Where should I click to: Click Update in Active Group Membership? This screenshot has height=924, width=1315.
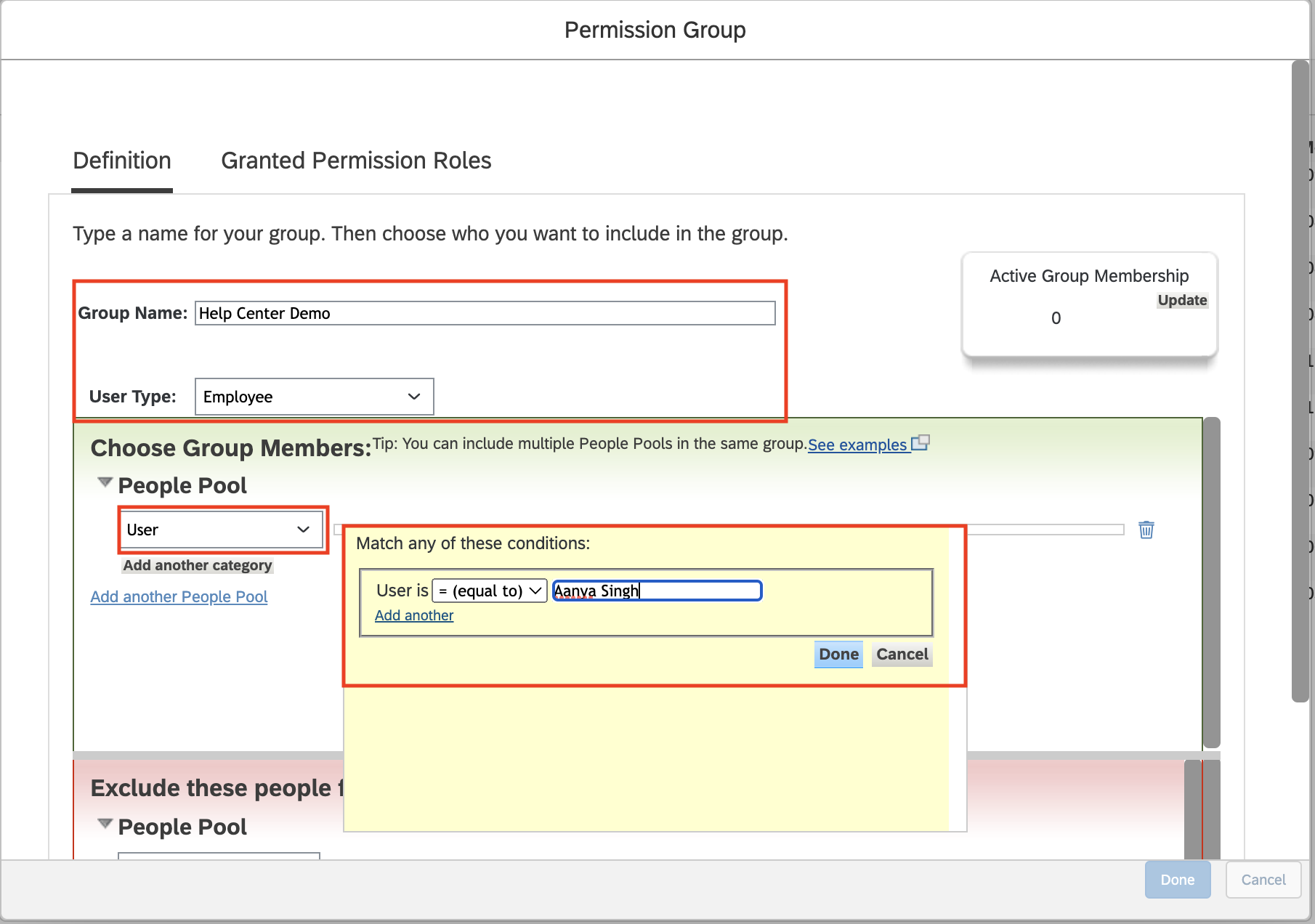[x=1182, y=300]
